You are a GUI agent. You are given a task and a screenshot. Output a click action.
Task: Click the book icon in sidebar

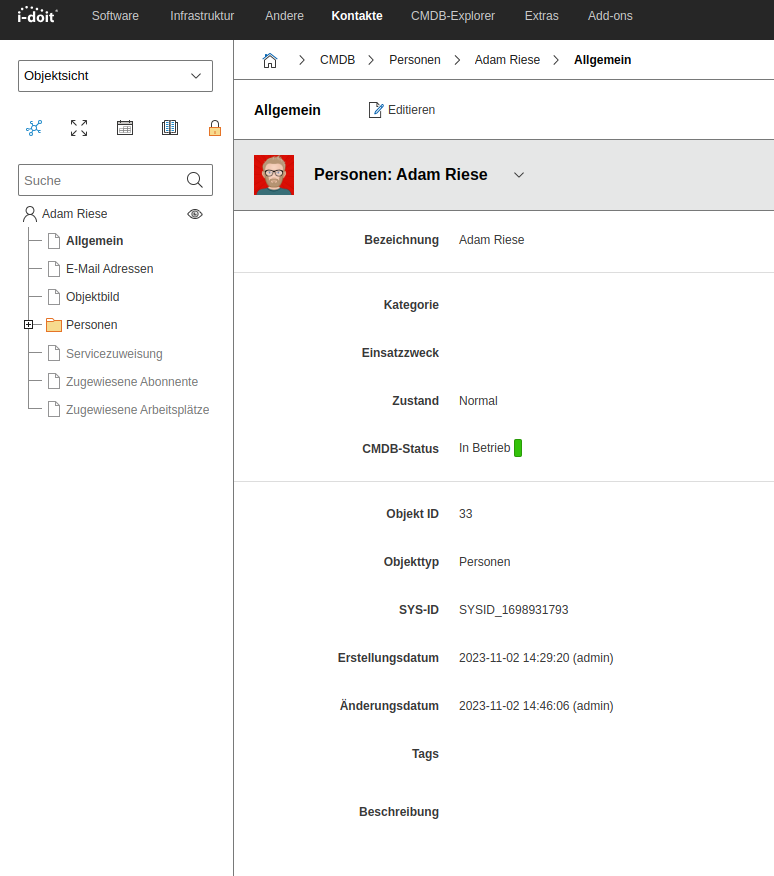(170, 128)
